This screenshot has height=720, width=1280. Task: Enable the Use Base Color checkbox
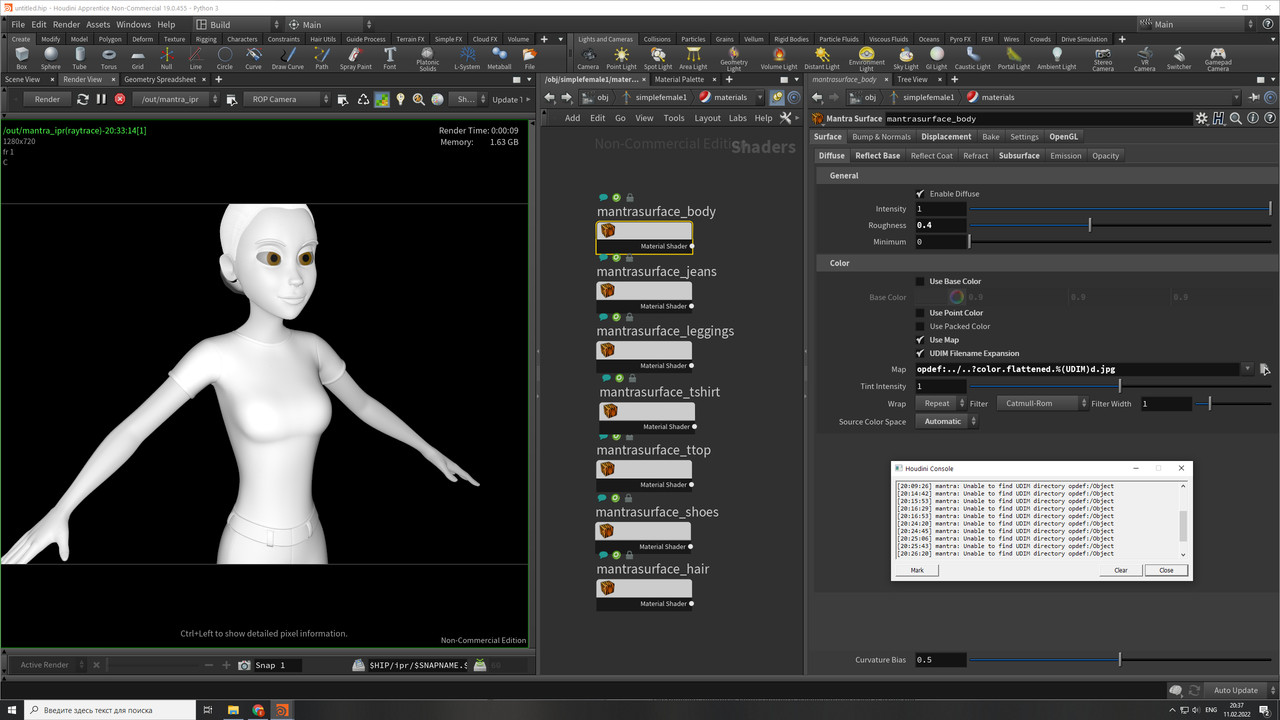[x=920, y=282]
